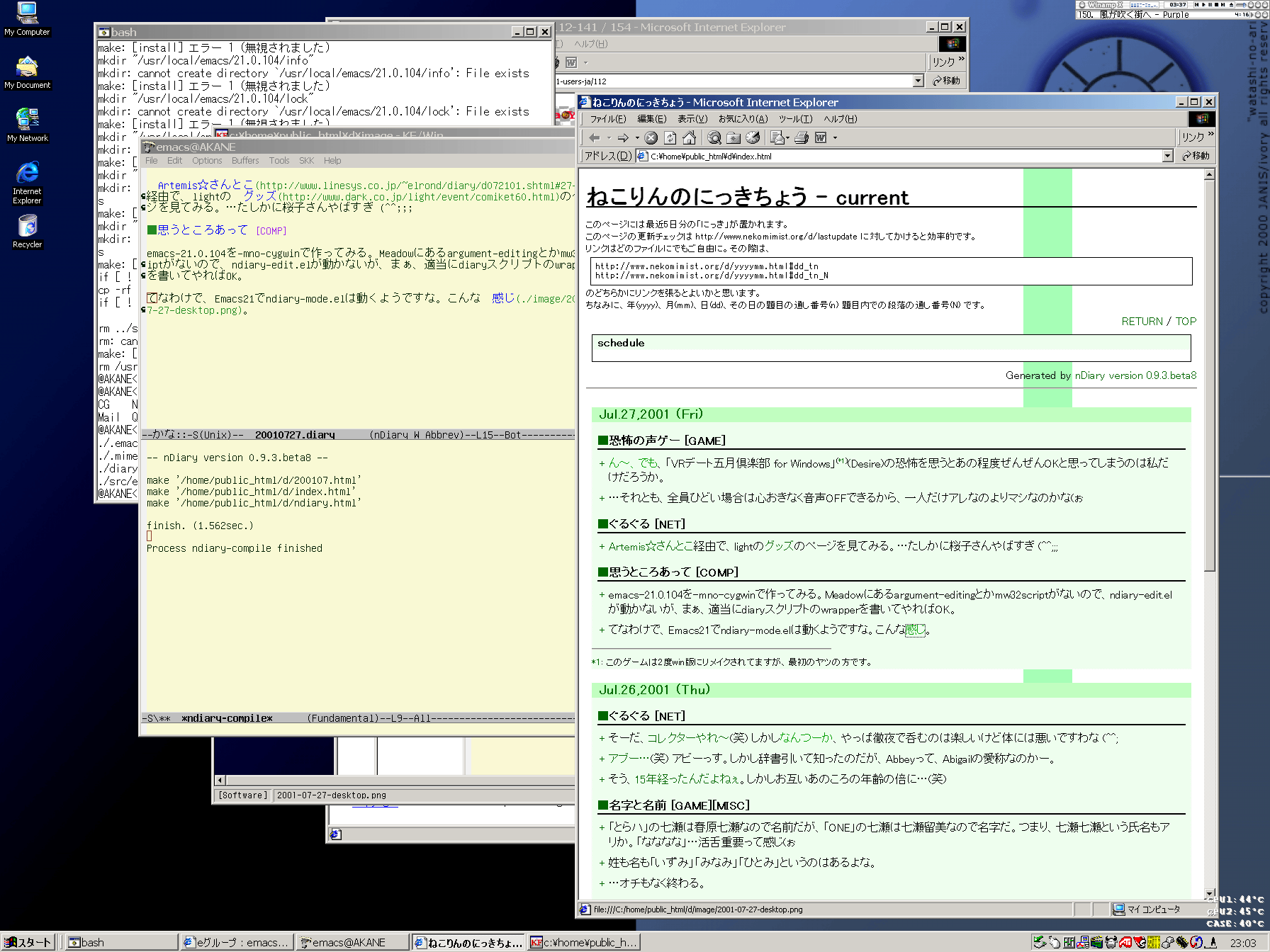This screenshot has width=1270, height=952.
Task: Switch to eグループ : emacs taskbar button
Action: (236, 942)
